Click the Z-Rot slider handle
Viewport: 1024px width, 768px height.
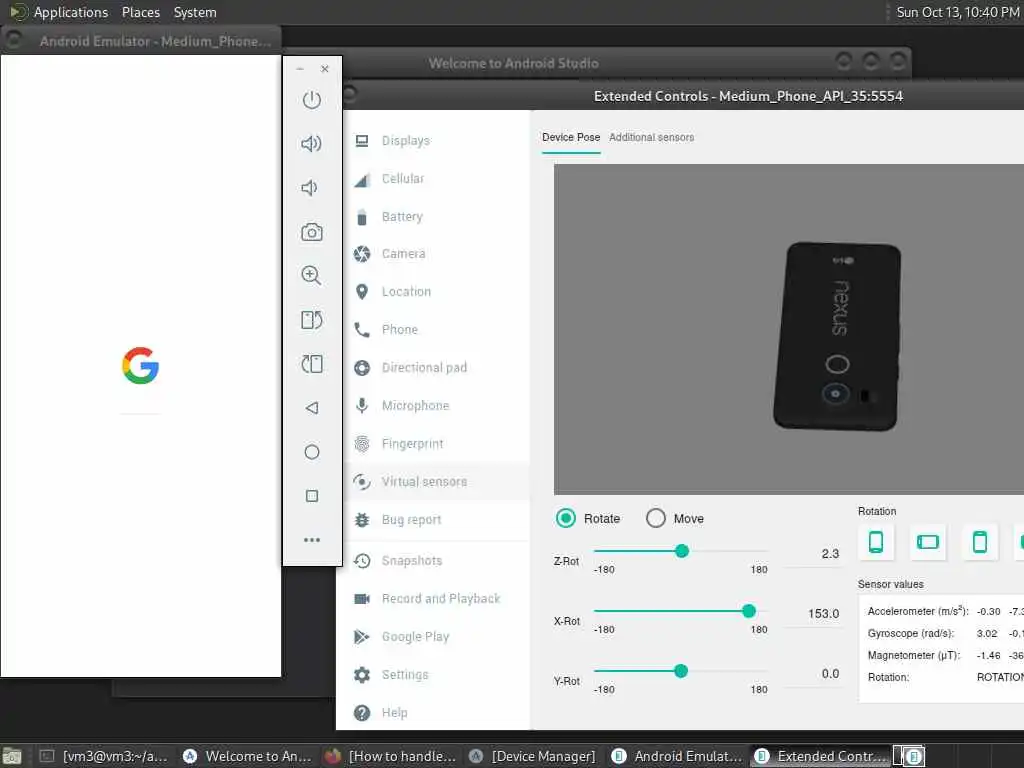[682, 551]
